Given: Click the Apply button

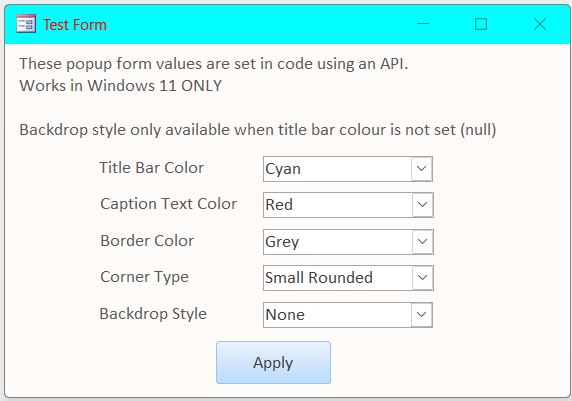Looking at the screenshot, I should point(273,362).
